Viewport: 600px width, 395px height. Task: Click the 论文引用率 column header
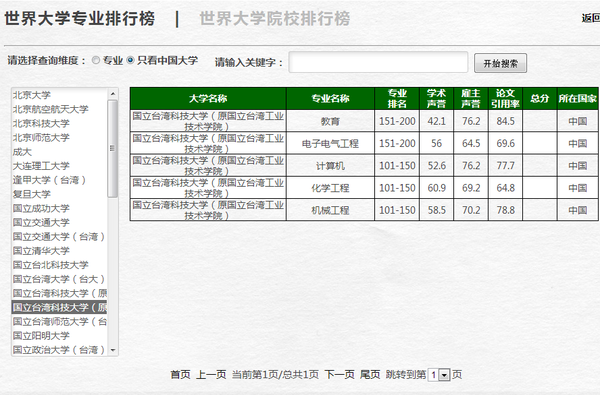tap(505, 99)
